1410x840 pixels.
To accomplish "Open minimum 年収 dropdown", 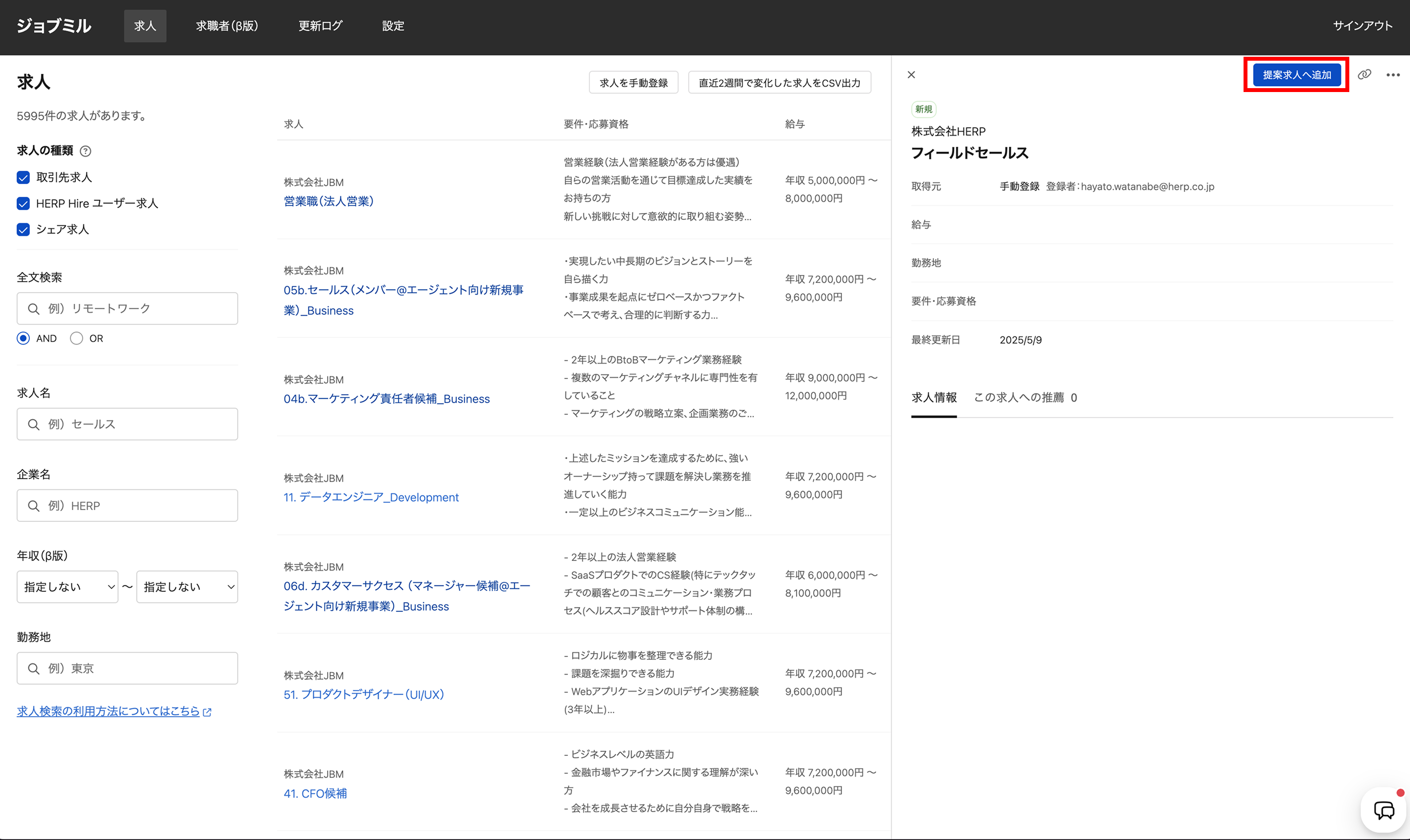I will coord(68,587).
